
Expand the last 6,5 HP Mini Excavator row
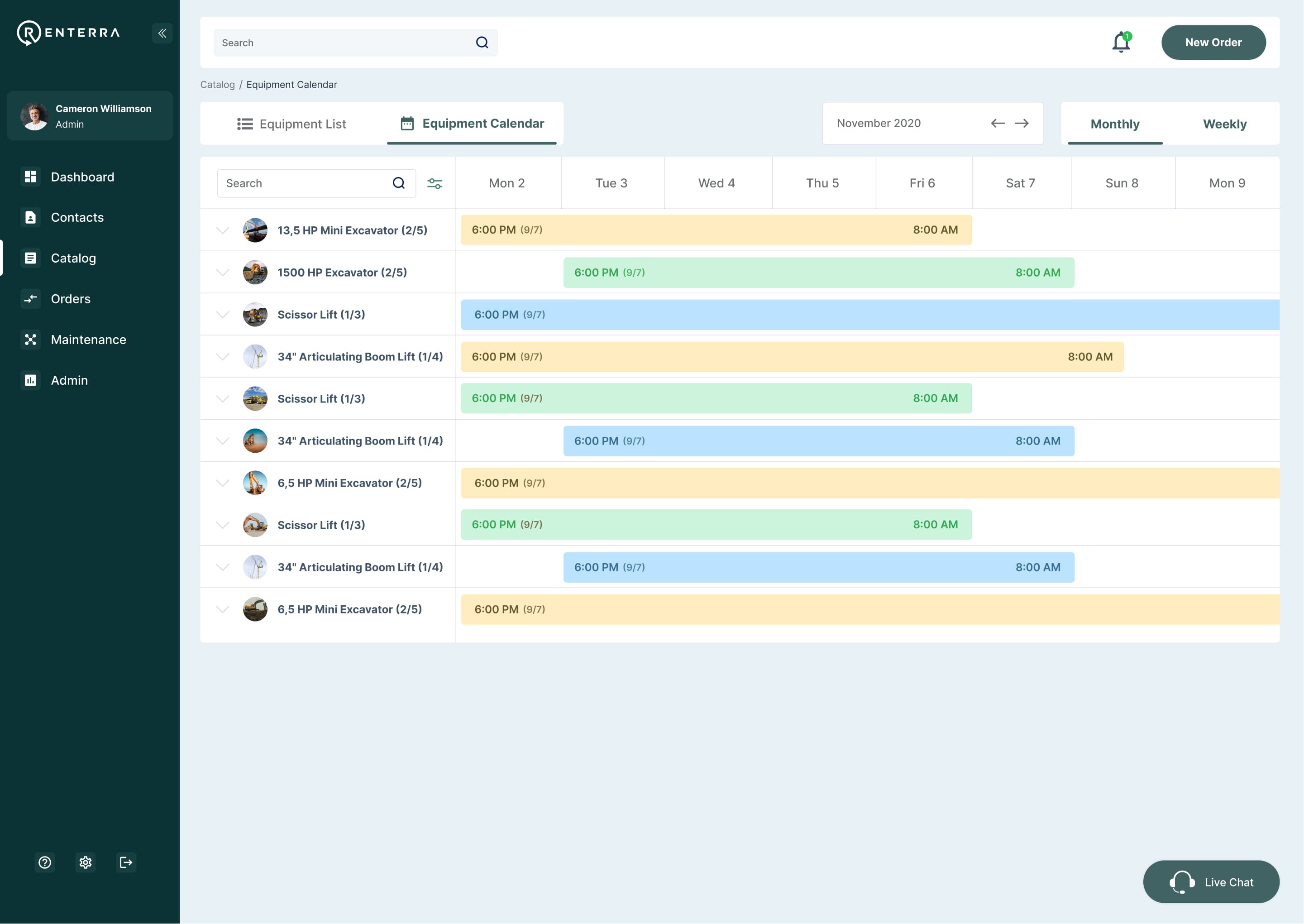click(x=223, y=609)
